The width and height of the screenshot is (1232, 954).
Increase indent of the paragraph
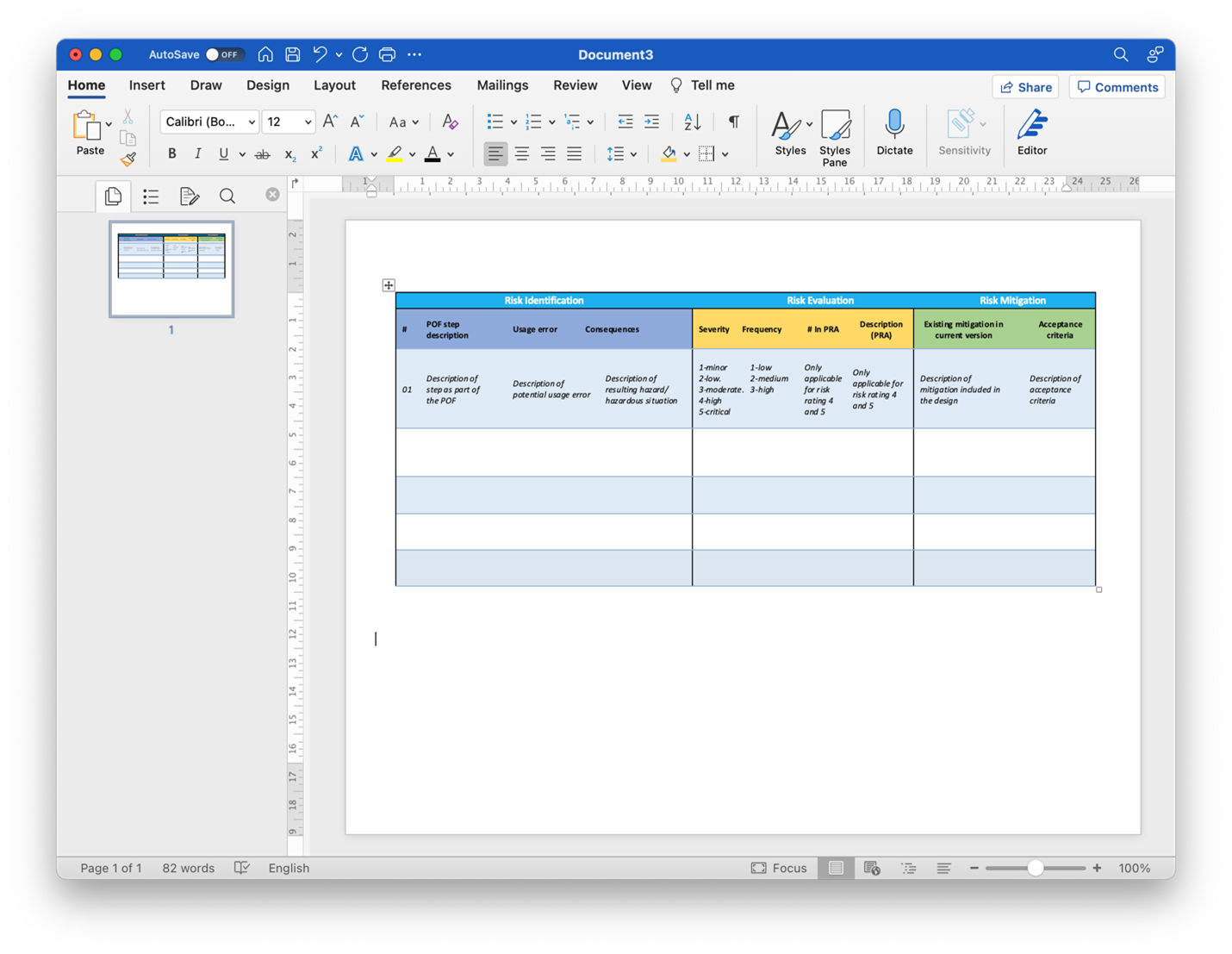coord(652,122)
